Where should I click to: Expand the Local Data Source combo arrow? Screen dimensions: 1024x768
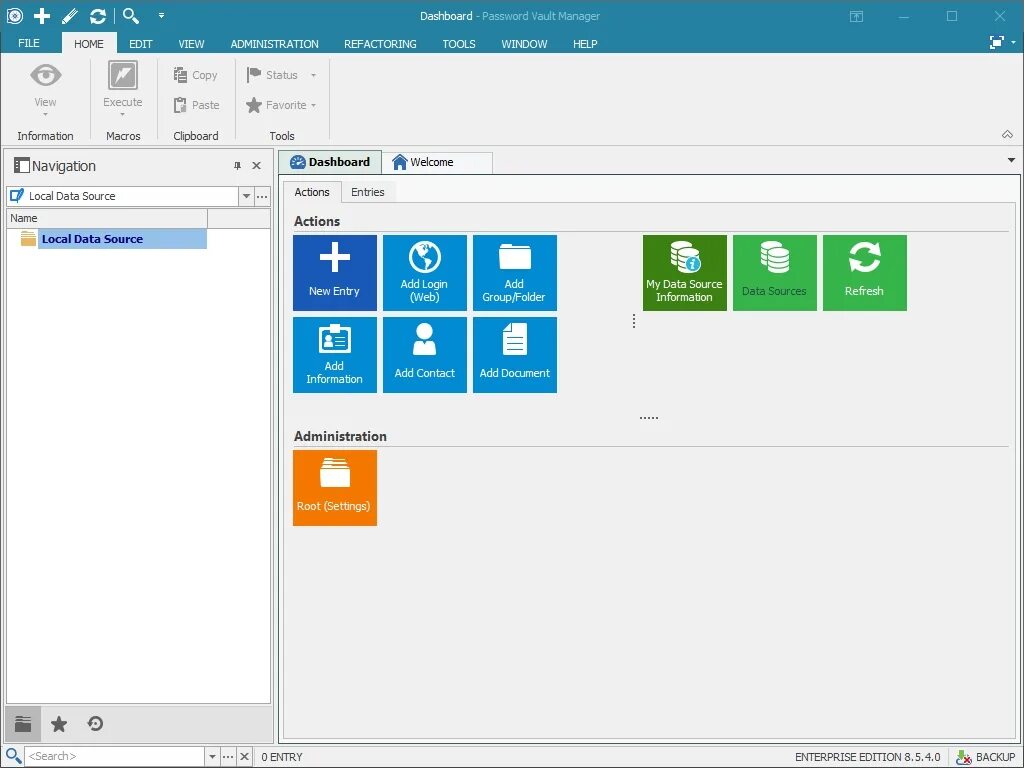click(x=246, y=196)
